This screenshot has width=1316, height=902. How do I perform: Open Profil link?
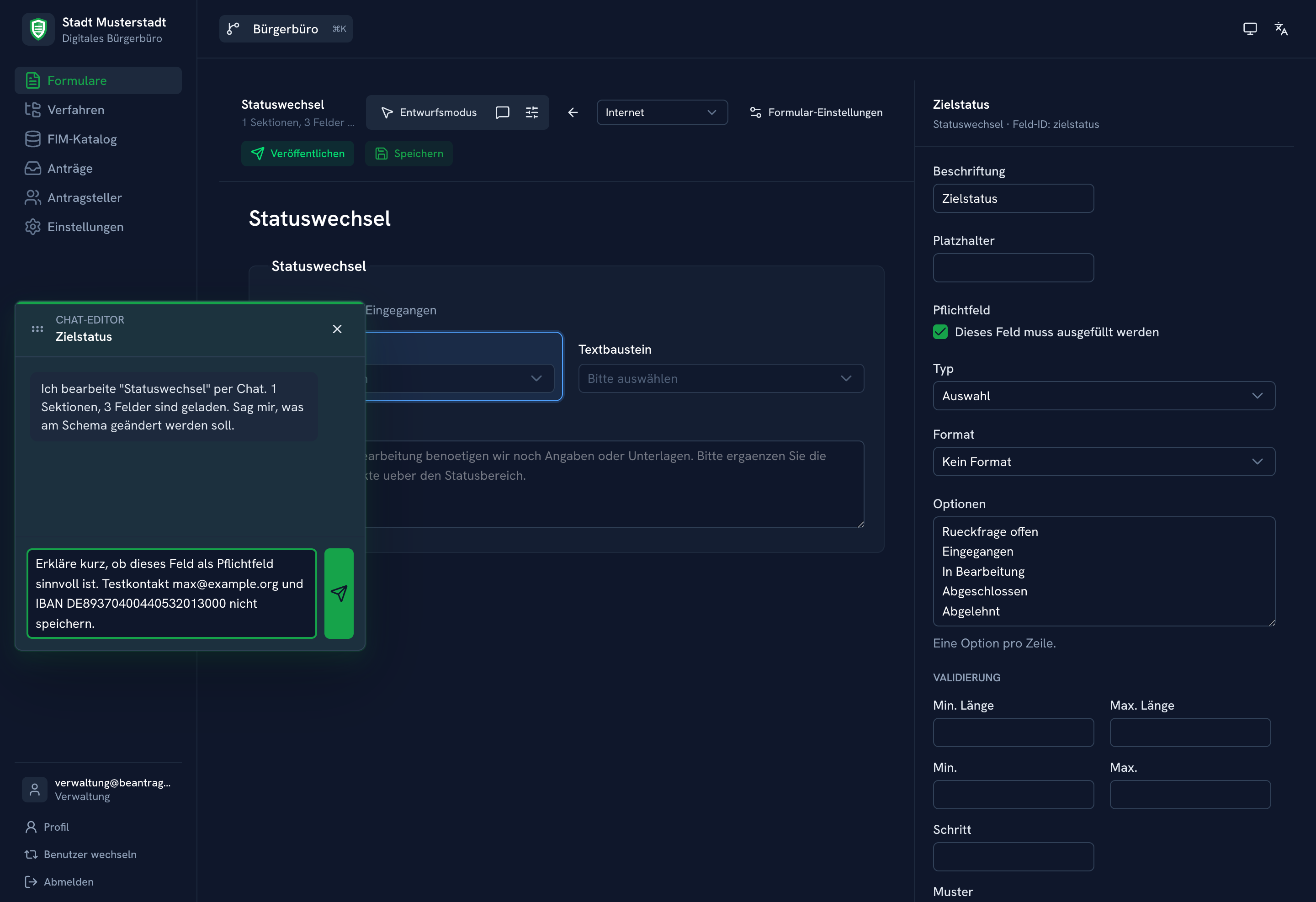coord(48,827)
